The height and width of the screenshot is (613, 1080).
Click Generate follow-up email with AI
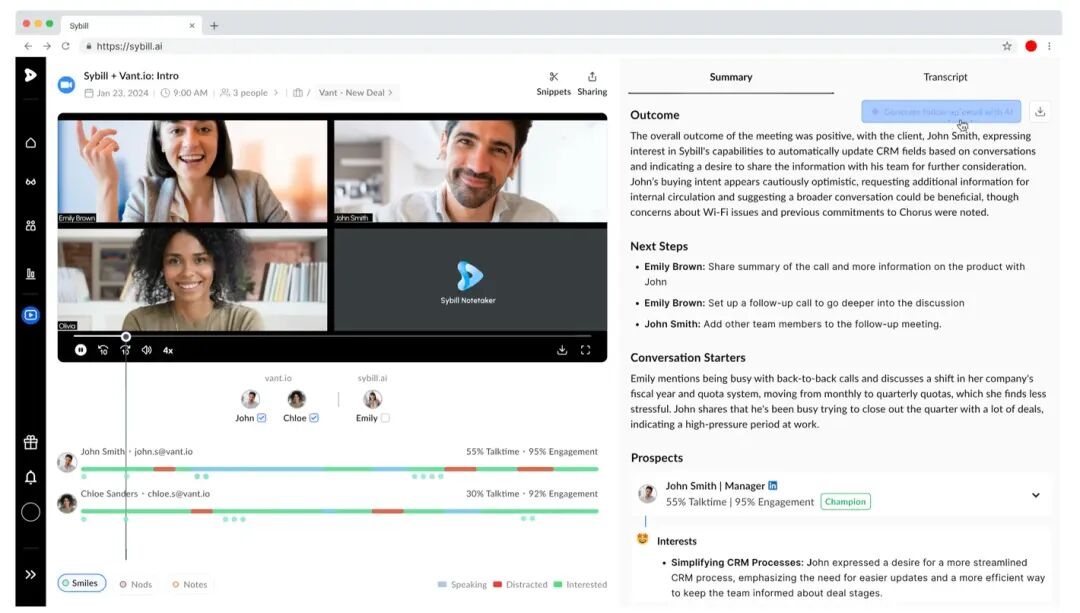tap(941, 112)
